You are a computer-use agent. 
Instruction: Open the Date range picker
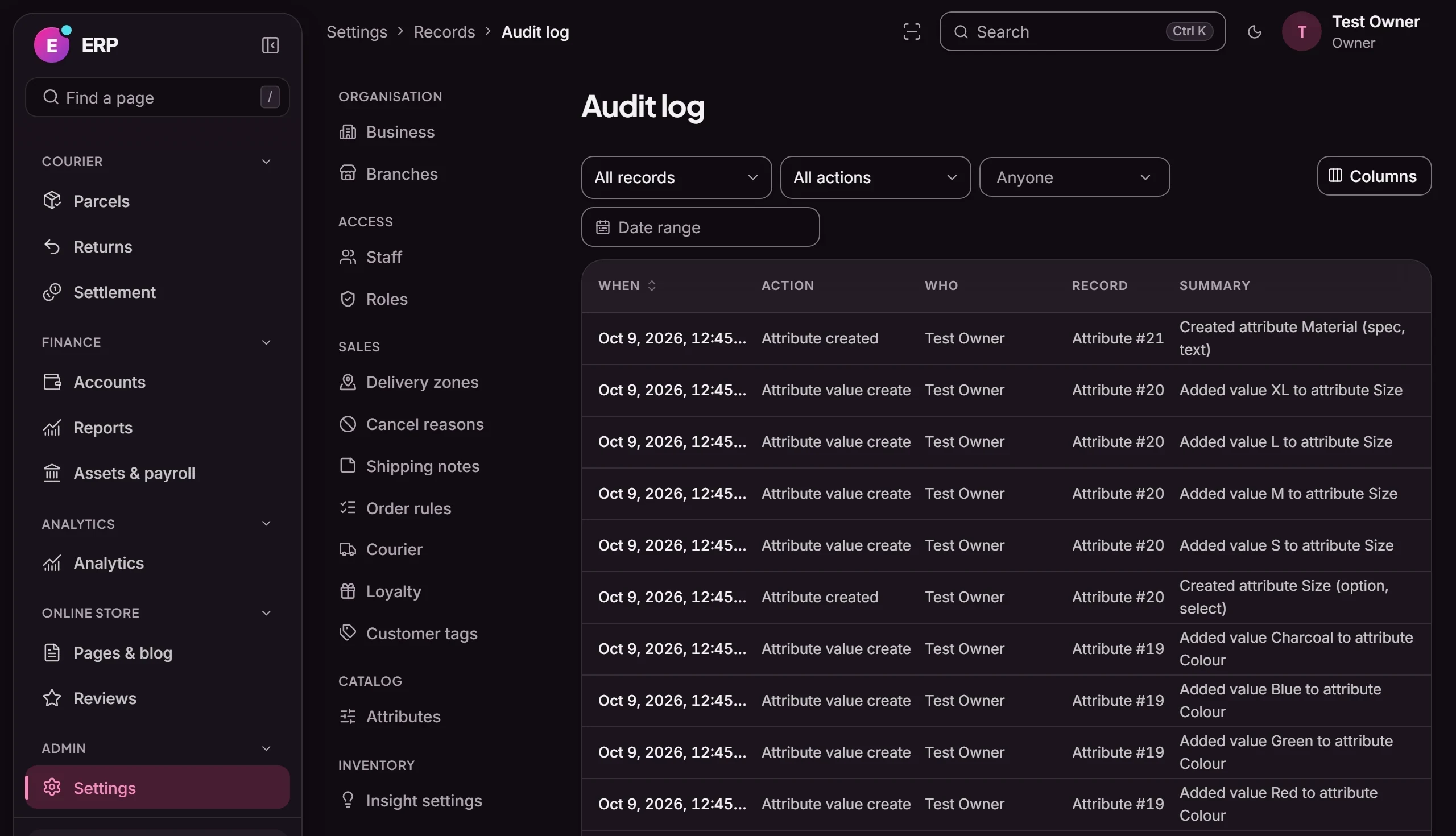point(700,227)
